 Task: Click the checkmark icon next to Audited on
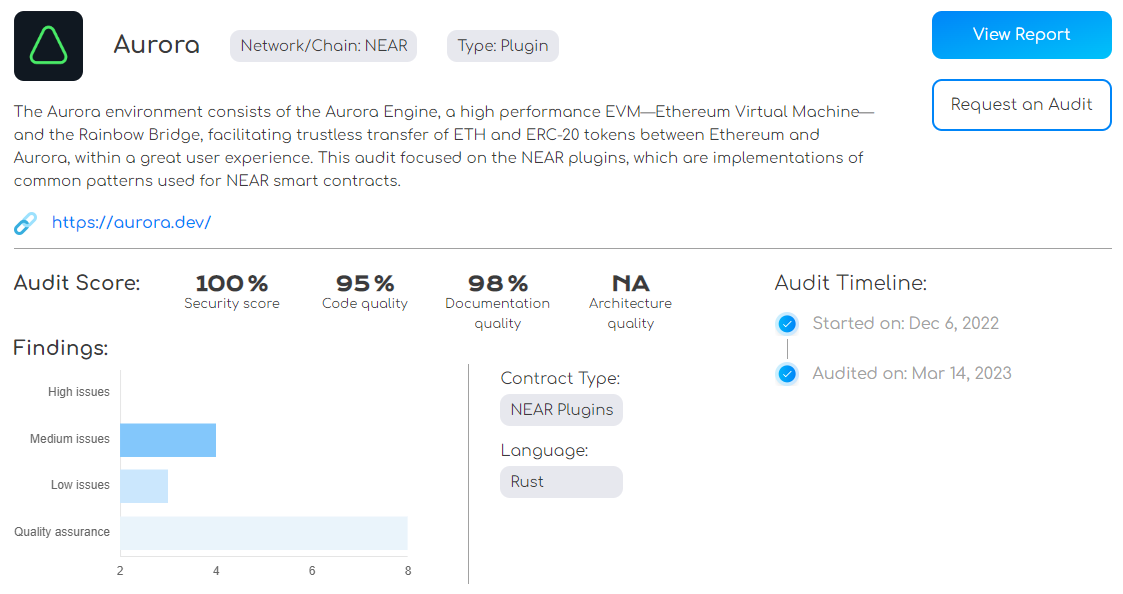(x=787, y=373)
